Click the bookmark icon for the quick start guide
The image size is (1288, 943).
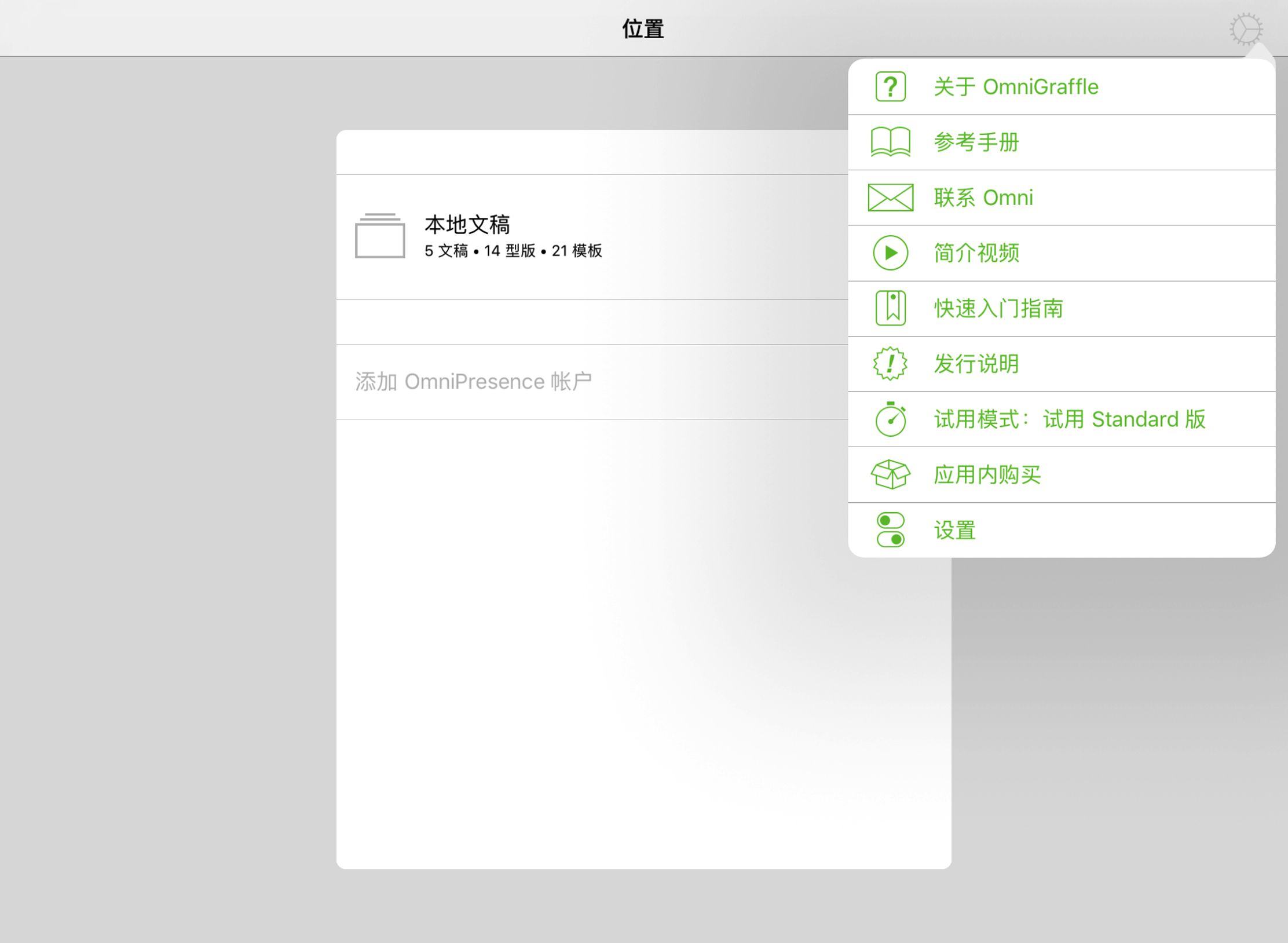click(890, 308)
